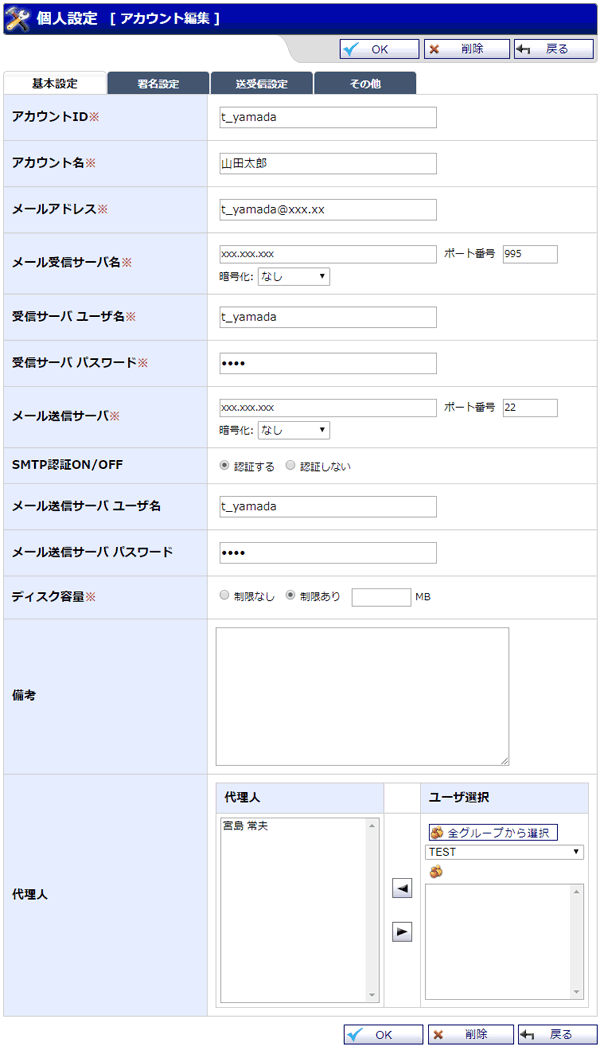
Task: Switch to the 基本設定 tab
Action: point(55,83)
